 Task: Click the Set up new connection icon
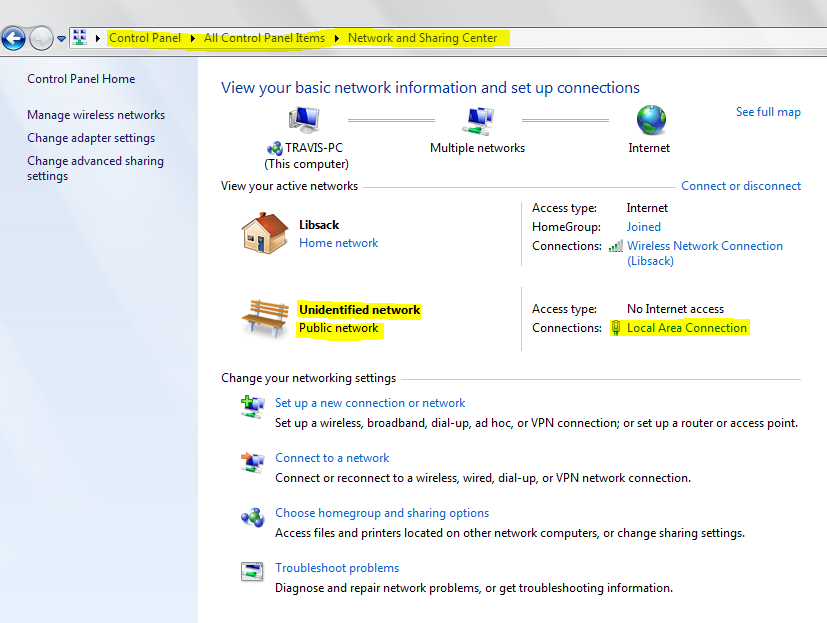click(253, 407)
